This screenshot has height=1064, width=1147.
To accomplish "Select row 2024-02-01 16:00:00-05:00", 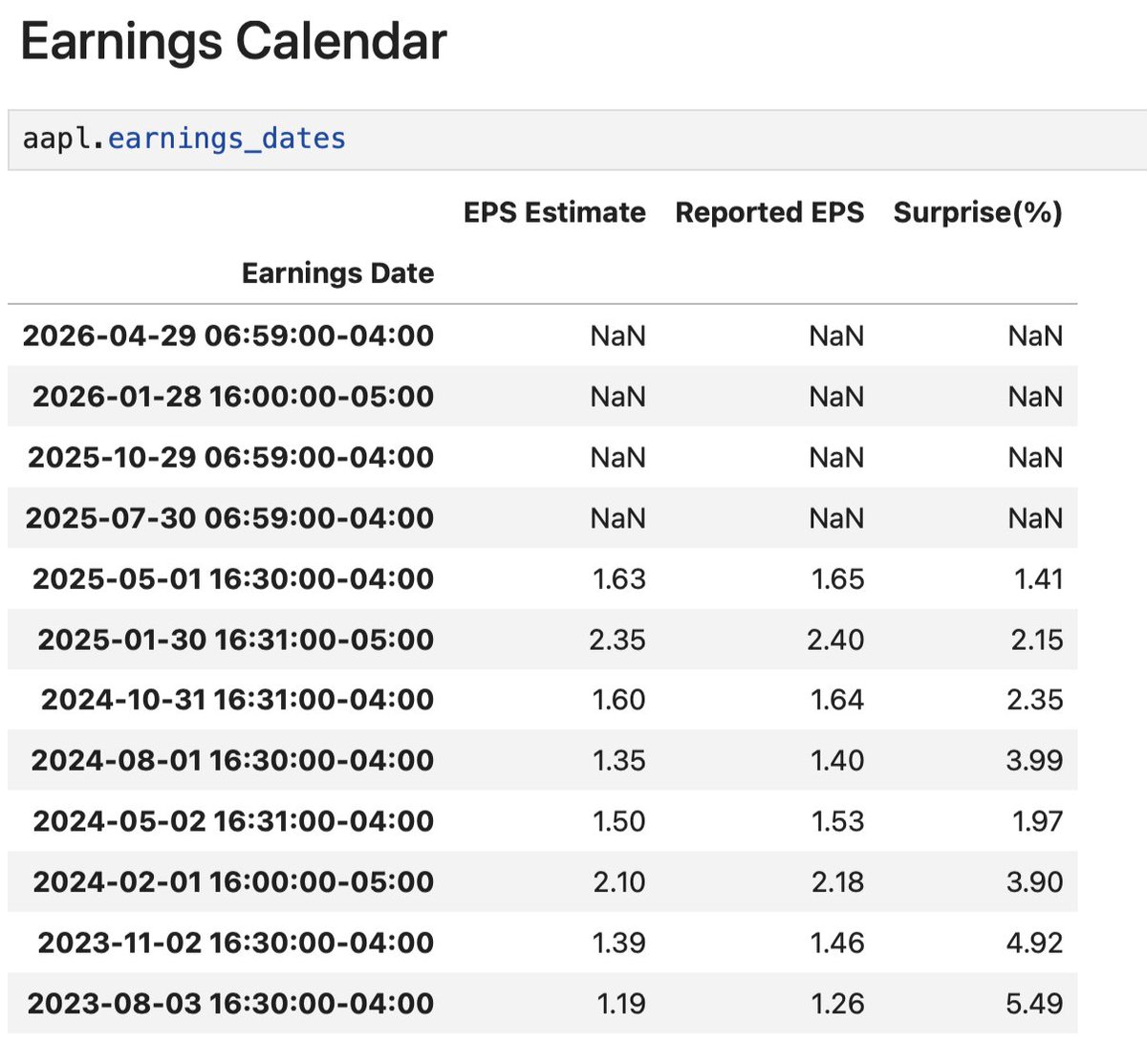I will point(542,881).
